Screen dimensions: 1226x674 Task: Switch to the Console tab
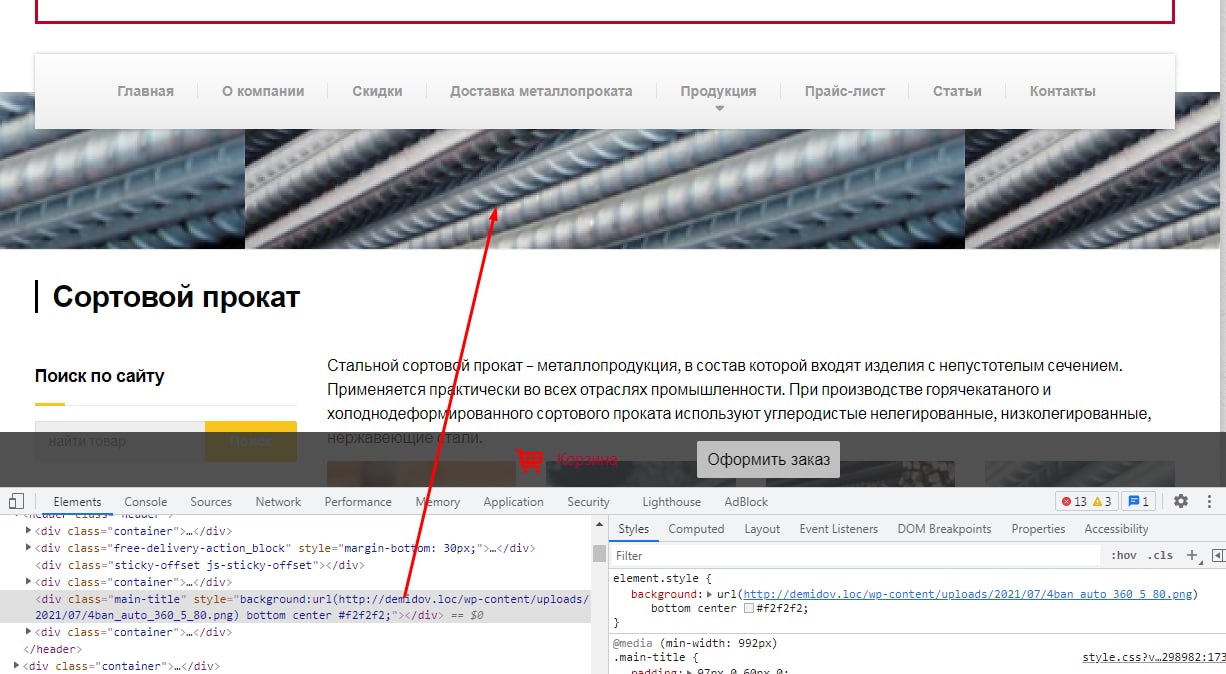click(x=145, y=502)
